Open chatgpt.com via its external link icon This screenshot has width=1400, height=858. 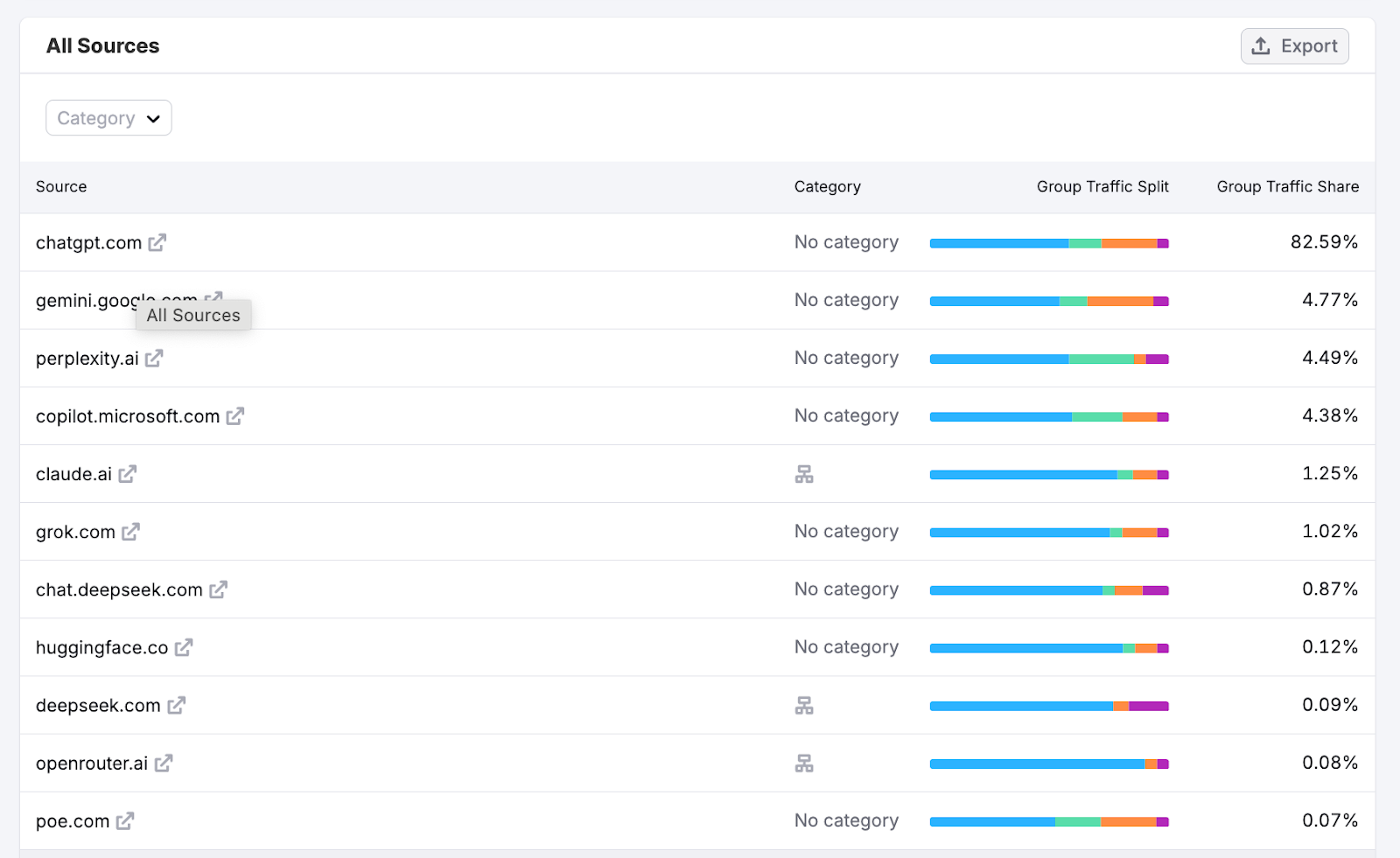157,242
